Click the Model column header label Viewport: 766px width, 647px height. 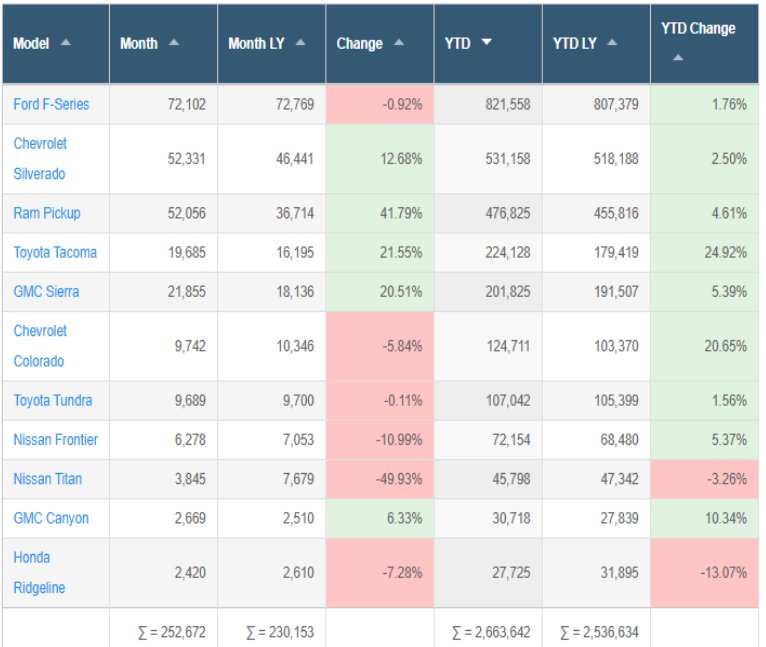(x=31, y=43)
